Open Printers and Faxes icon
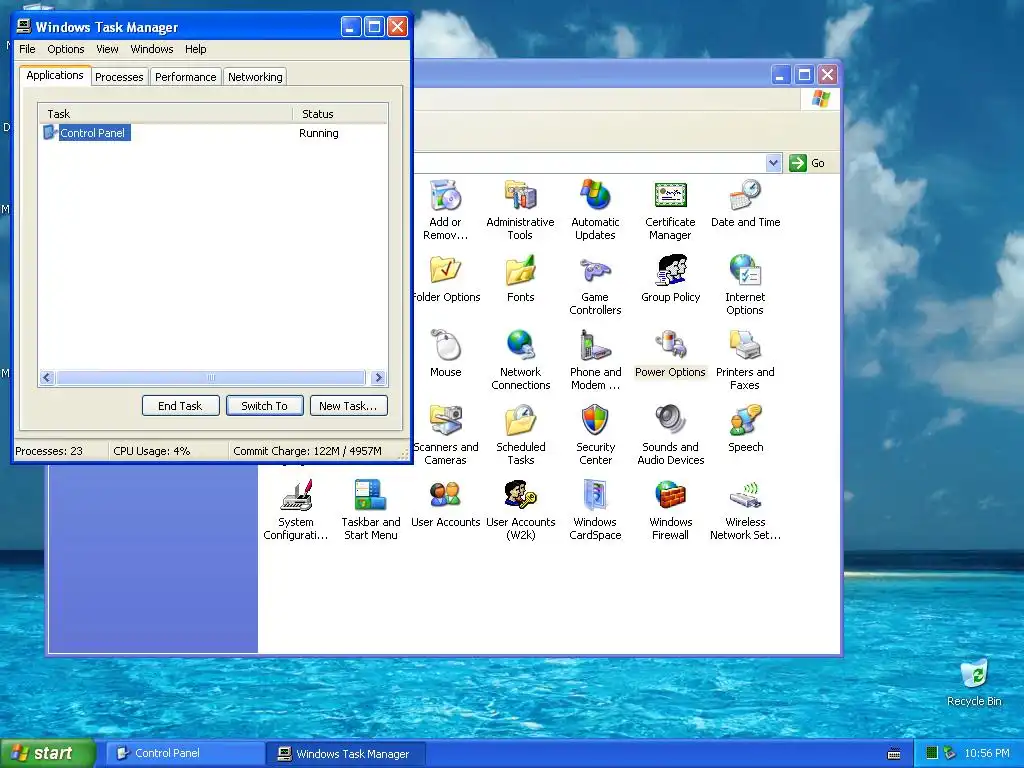This screenshot has width=1024, height=768. [x=745, y=360]
